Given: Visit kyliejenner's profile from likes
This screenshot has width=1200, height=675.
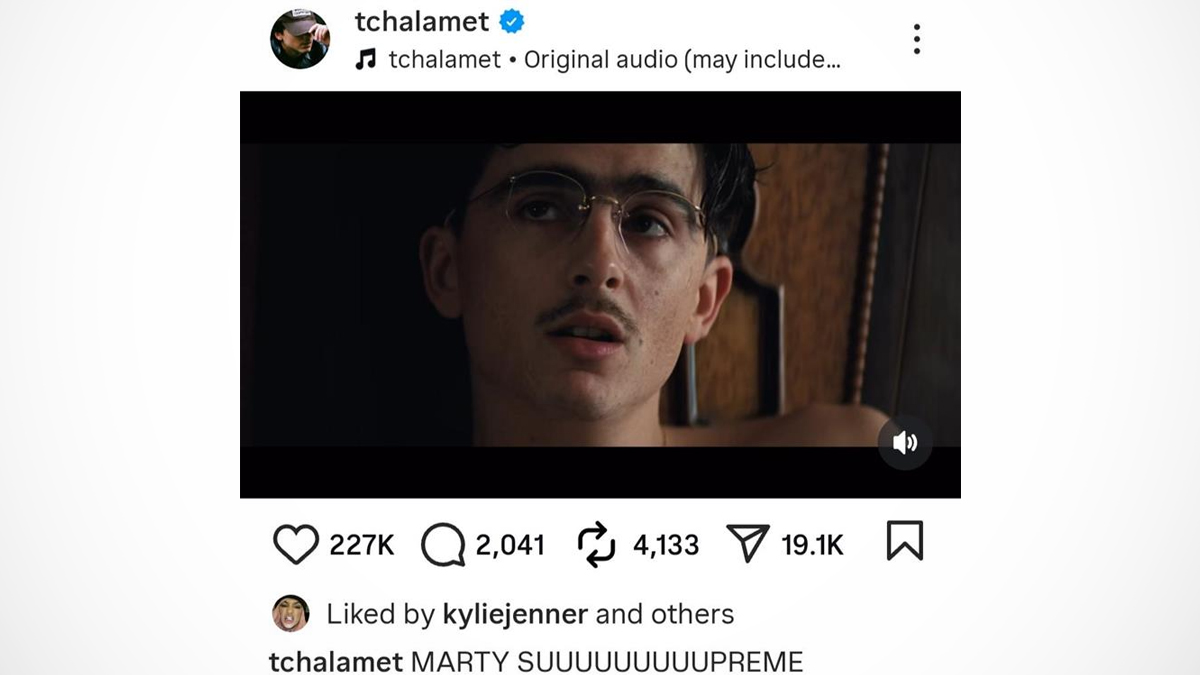Looking at the screenshot, I should coord(515,614).
